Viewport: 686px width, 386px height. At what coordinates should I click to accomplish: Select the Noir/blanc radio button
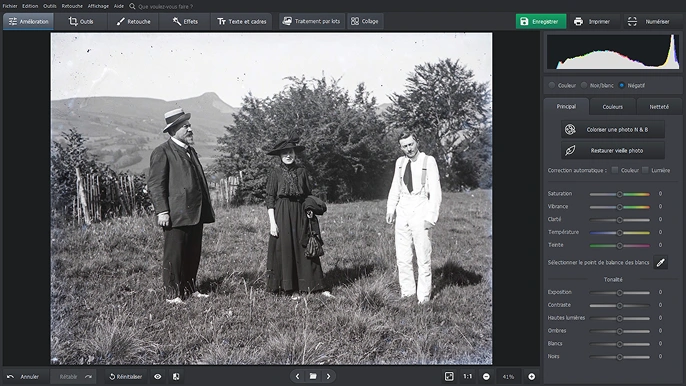(x=584, y=85)
